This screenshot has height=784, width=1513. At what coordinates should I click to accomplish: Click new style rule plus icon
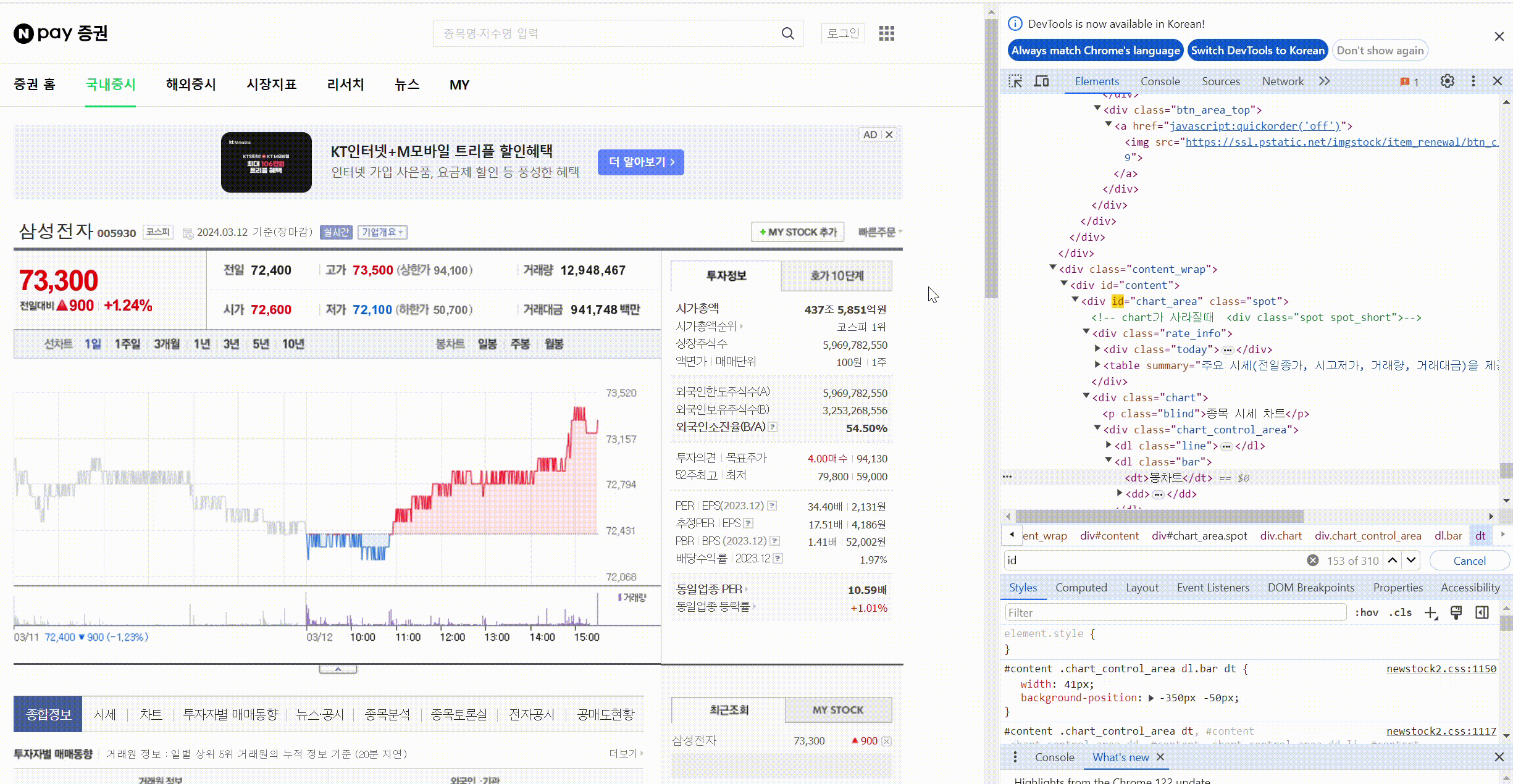pyautogui.click(x=1430, y=612)
